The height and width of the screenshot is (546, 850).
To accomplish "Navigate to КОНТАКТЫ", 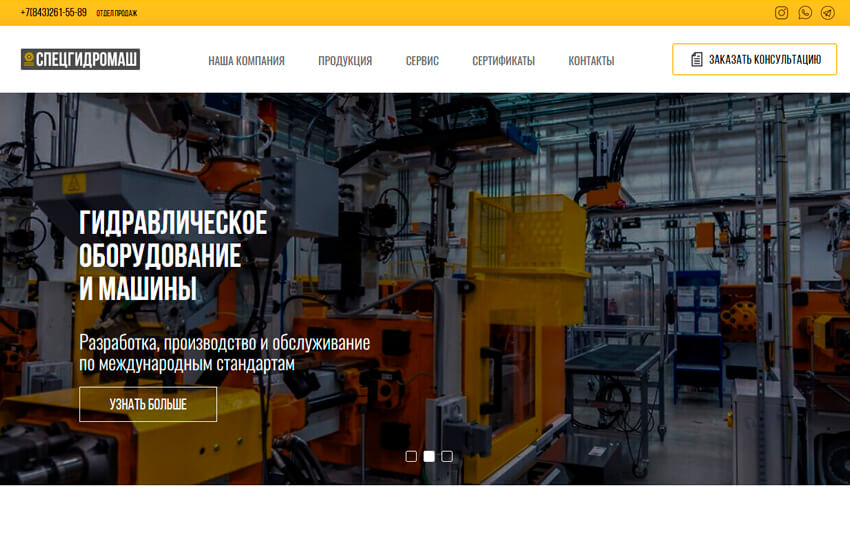I will point(591,61).
